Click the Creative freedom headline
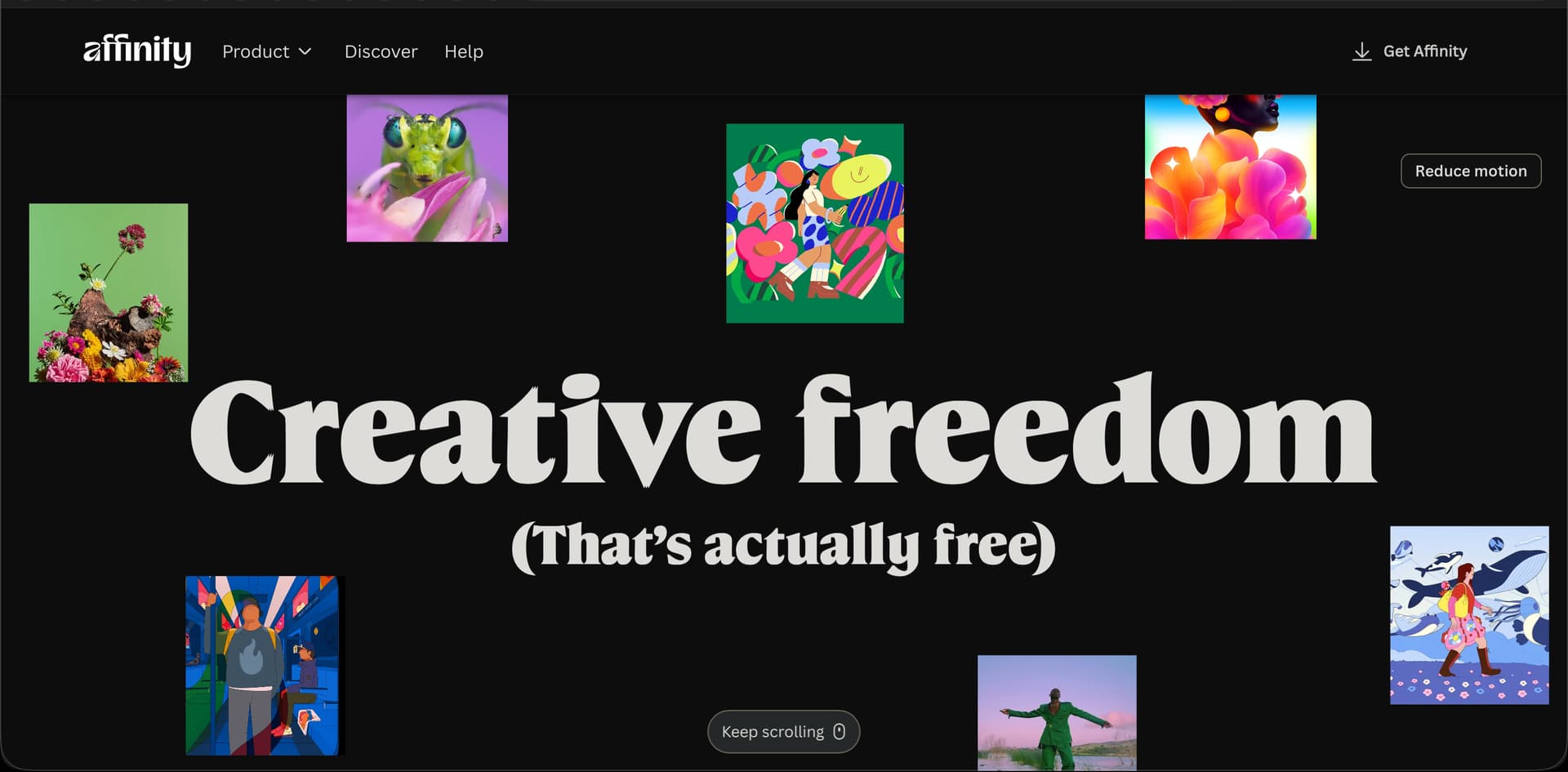The height and width of the screenshot is (772, 1568). pyautogui.click(x=783, y=431)
